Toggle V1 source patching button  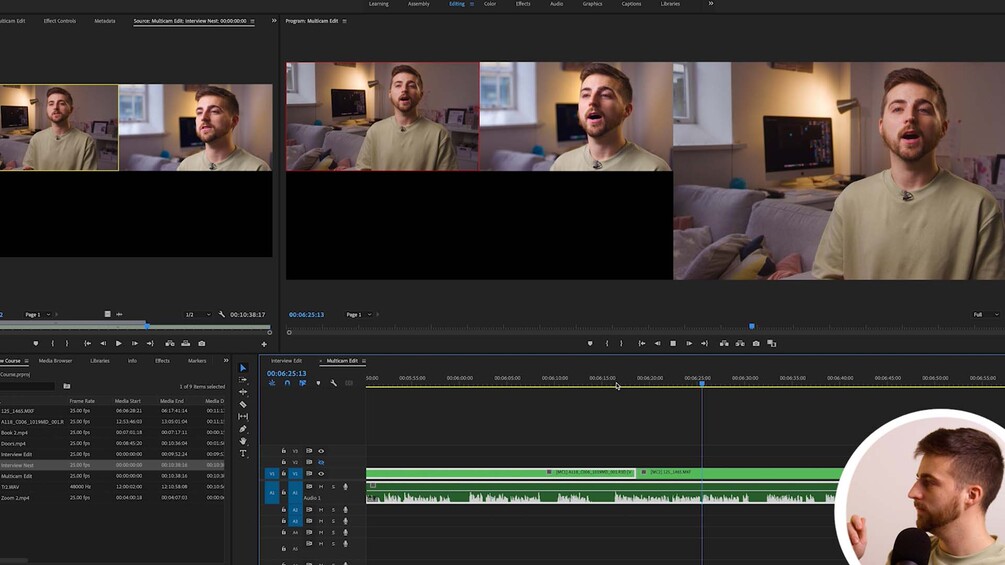(x=272, y=473)
